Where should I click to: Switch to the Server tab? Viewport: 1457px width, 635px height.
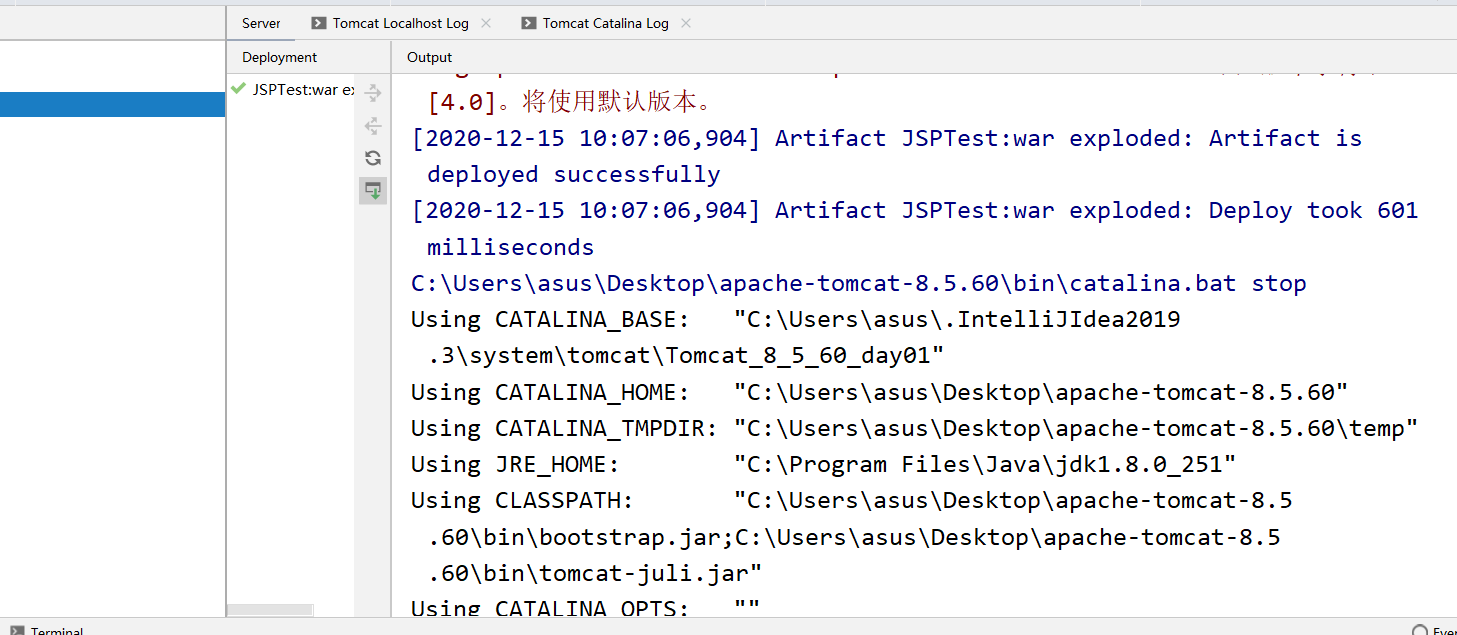coord(261,23)
